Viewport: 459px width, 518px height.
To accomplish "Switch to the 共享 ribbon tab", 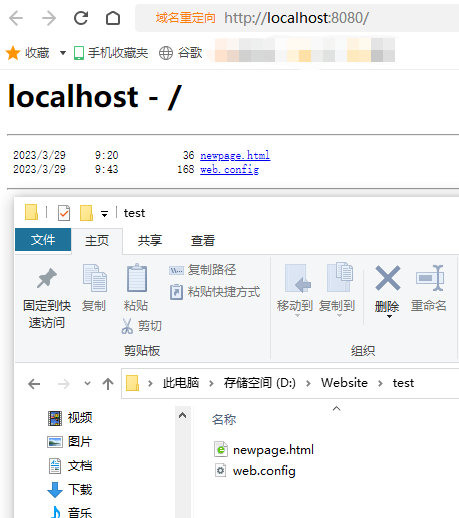I will pyautogui.click(x=150, y=241).
